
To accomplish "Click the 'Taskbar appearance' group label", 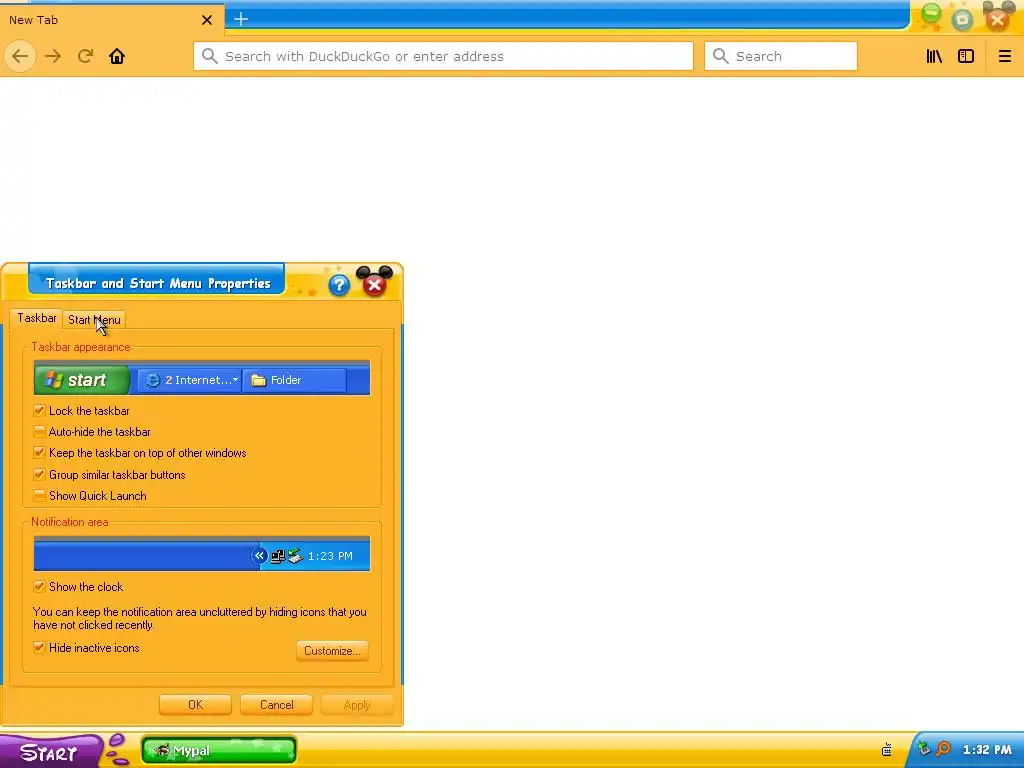I will pyautogui.click(x=81, y=347).
